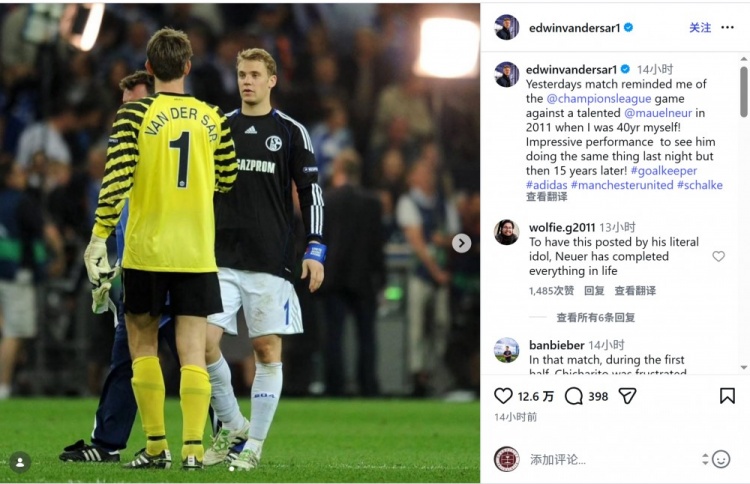Open edwinvandersar1 profile picture in header
This screenshot has width=750, height=484.
[507, 27]
